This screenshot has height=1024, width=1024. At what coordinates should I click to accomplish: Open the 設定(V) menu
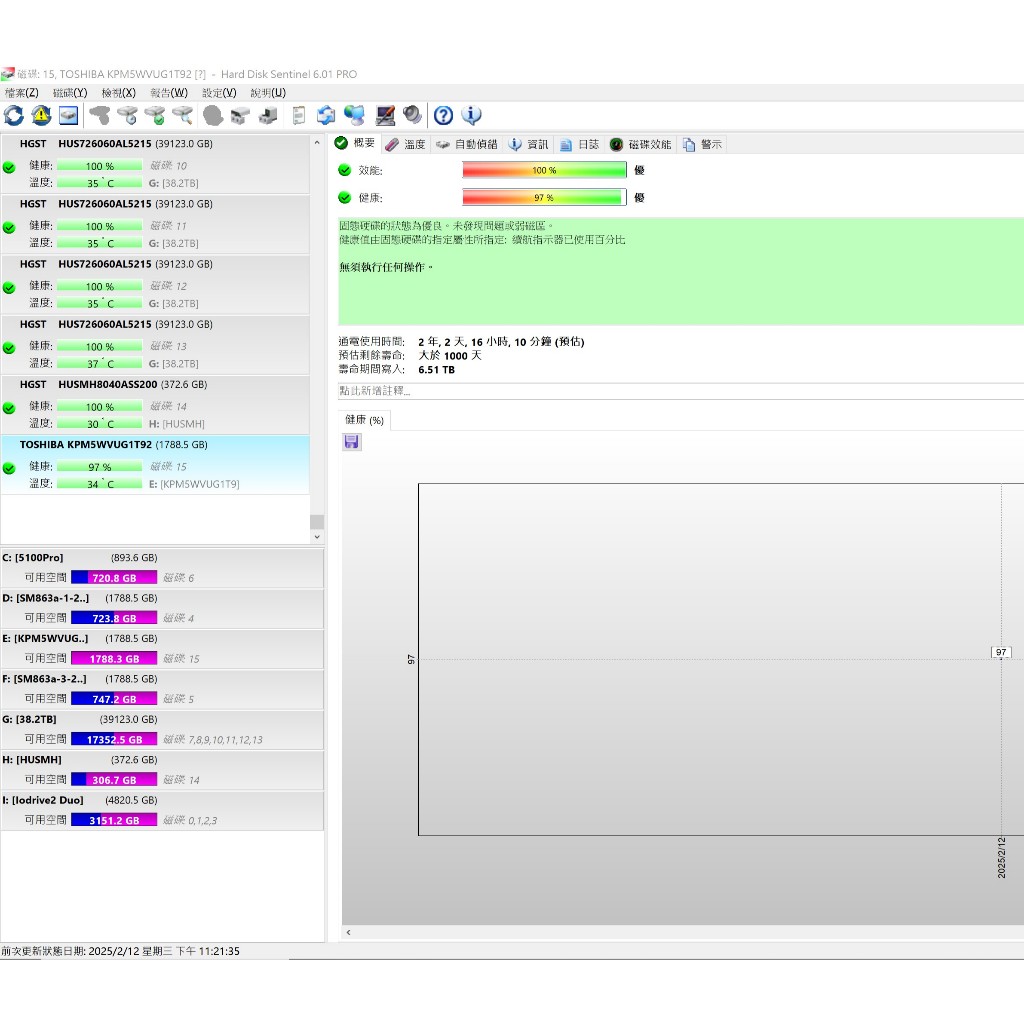coord(219,93)
